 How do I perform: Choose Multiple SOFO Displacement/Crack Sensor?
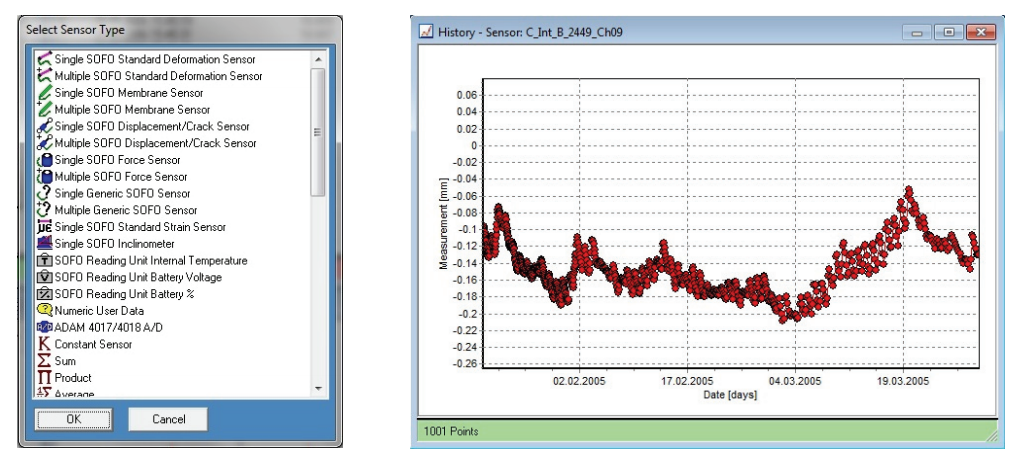[x=155, y=143]
